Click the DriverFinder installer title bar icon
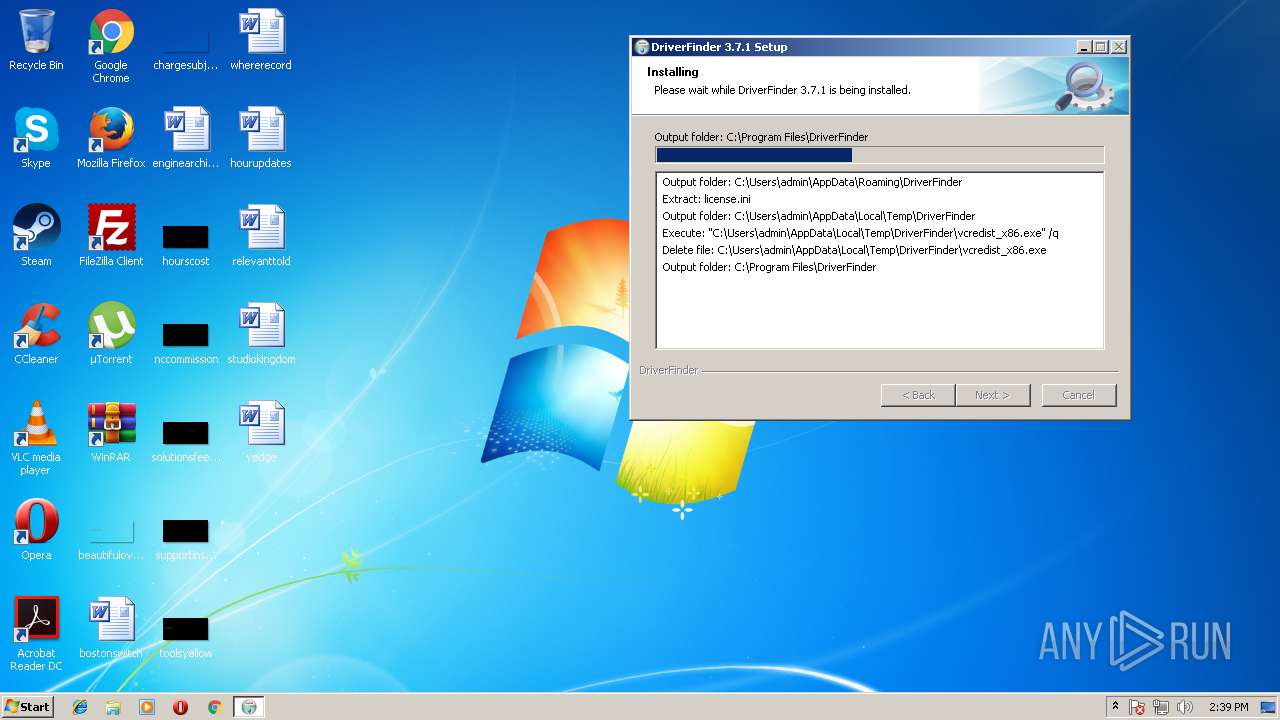This screenshot has width=1280, height=720. click(x=642, y=47)
